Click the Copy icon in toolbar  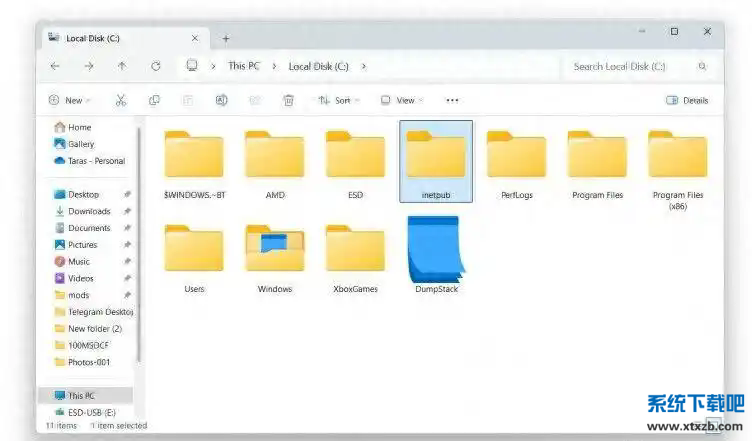[154, 100]
